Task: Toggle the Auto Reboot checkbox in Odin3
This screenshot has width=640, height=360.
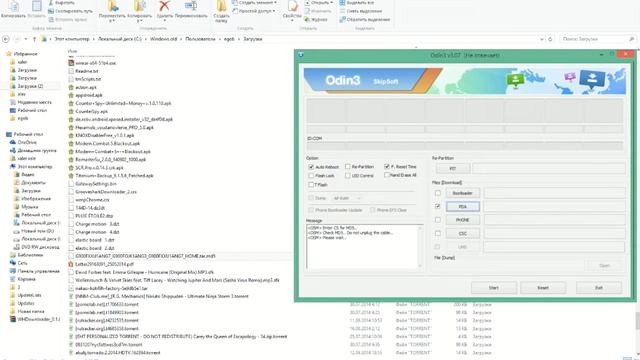Action: pos(311,167)
